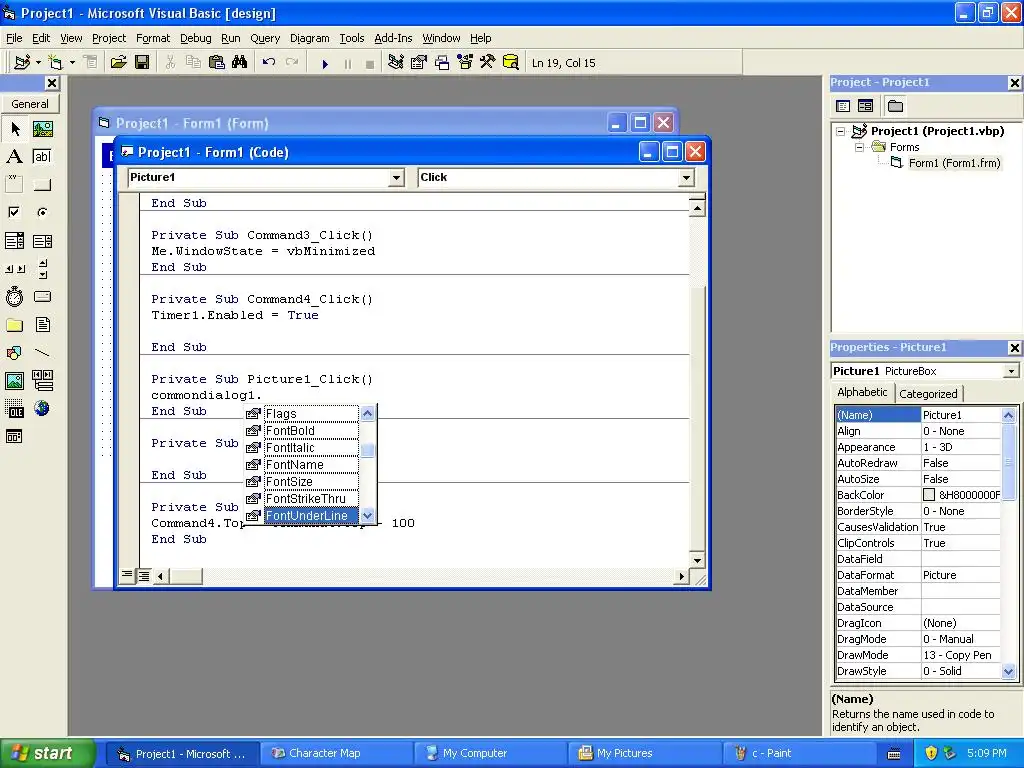Select the Frame control tool

pyautogui.click(x=15, y=184)
